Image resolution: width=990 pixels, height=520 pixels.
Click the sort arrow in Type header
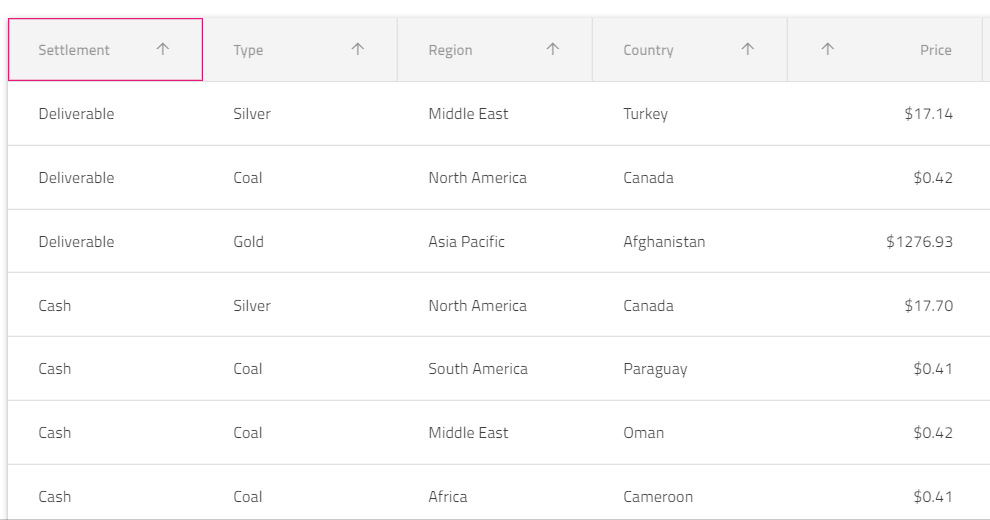point(358,49)
